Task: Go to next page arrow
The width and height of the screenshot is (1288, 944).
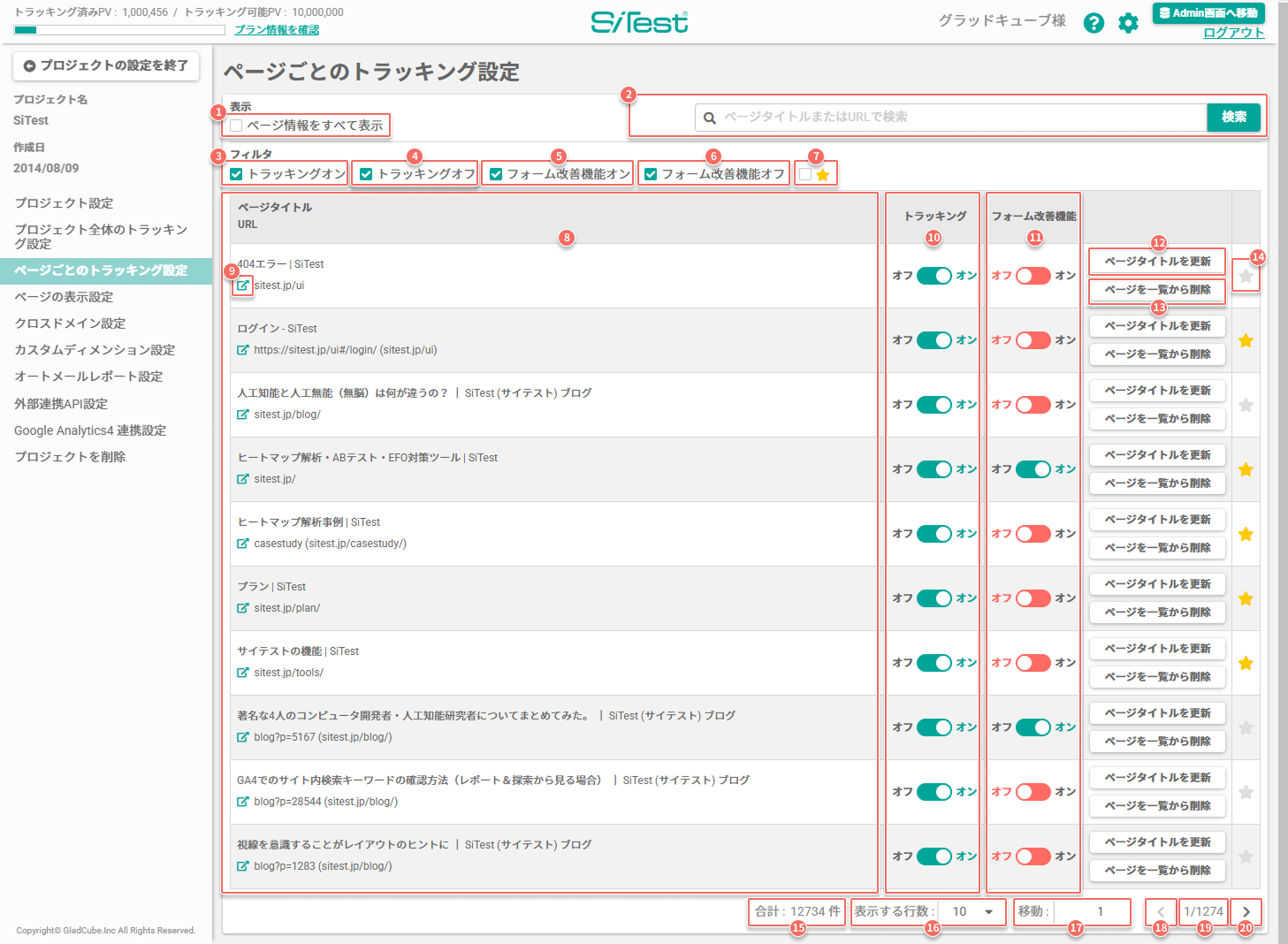Action: (x=1246, y=911)
